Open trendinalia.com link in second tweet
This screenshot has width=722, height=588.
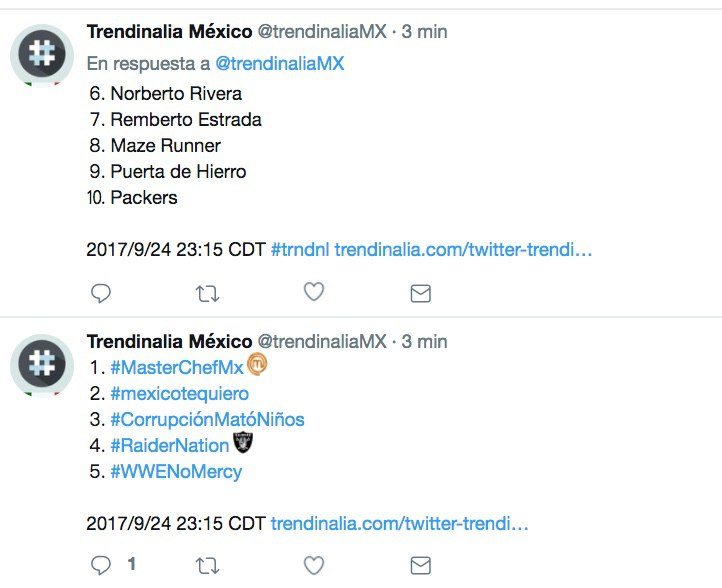pyautogui.click(x=399, y=523)
